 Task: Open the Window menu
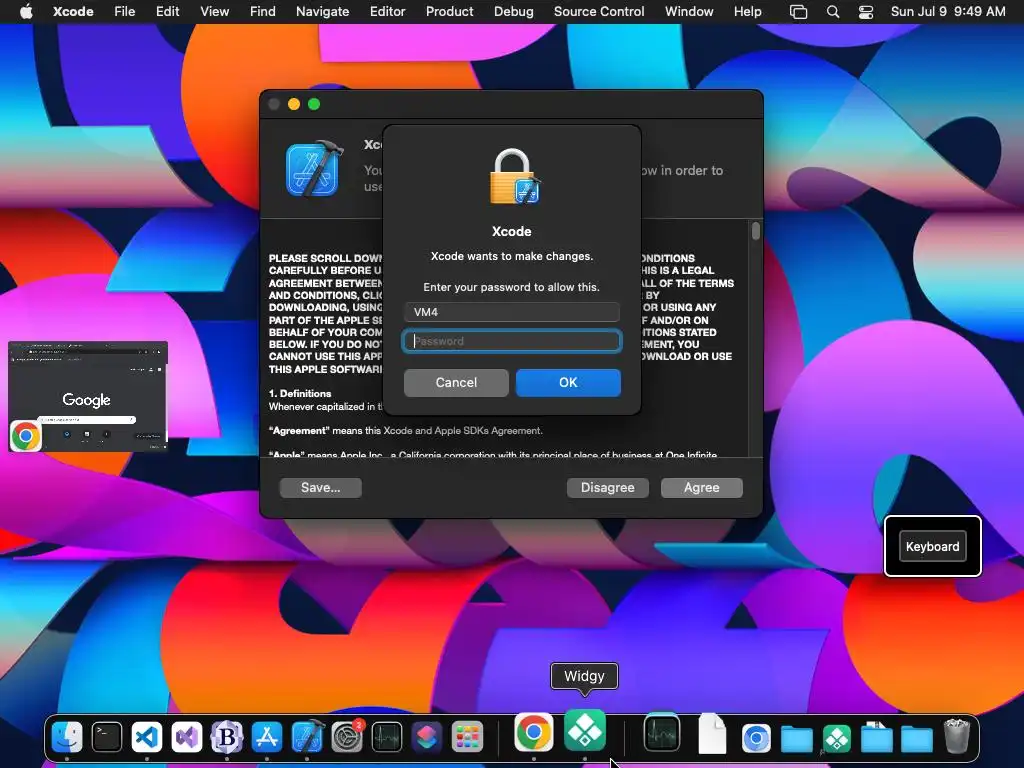pyautogui.click(x=689, y=11)
